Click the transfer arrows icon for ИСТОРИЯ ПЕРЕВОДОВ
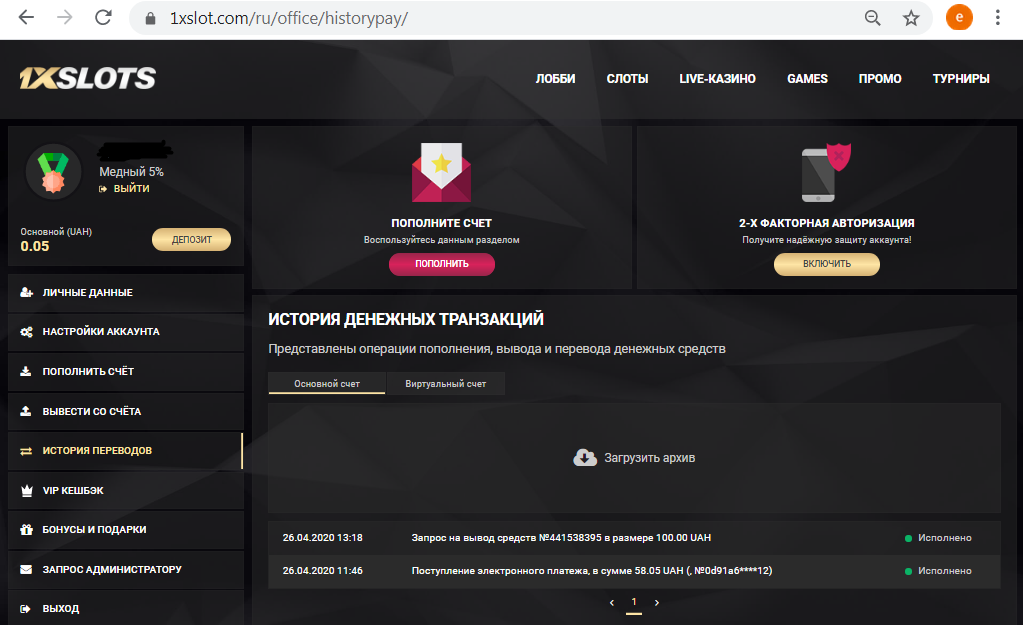This screenshot has width=1023, height=625. [x=26, y=451]
